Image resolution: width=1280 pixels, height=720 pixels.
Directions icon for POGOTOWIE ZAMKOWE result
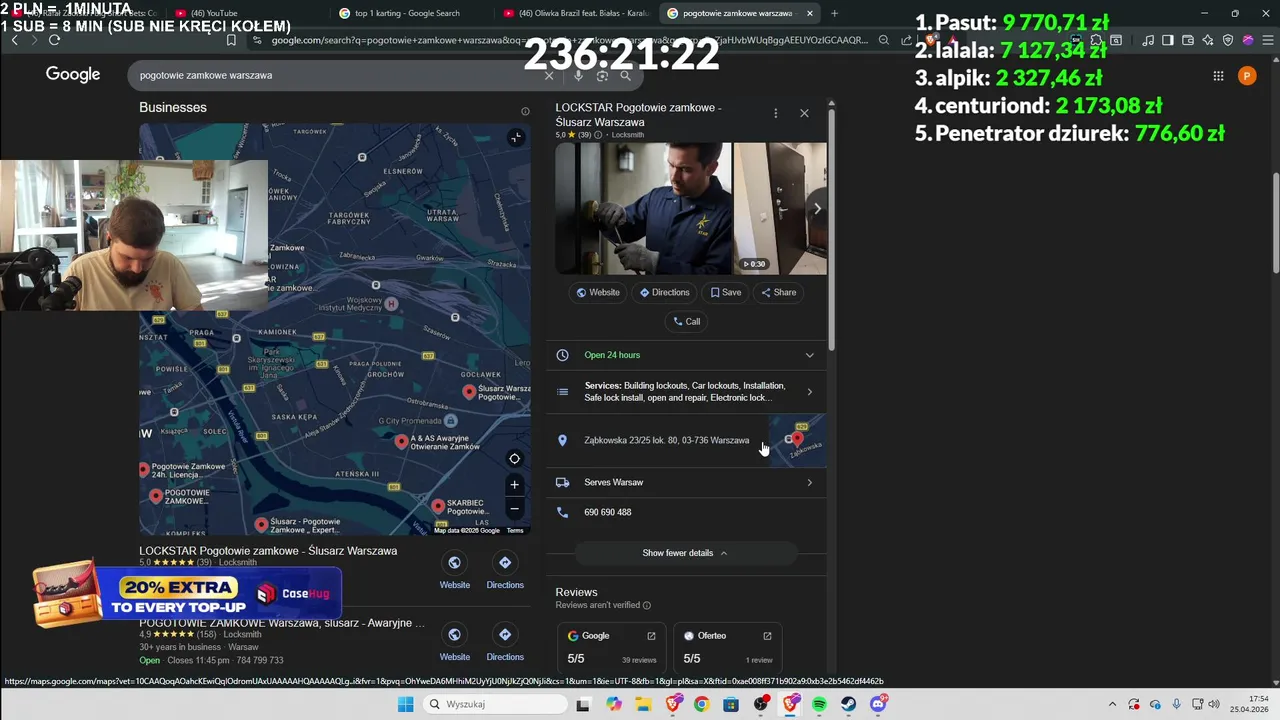[505, 635]
